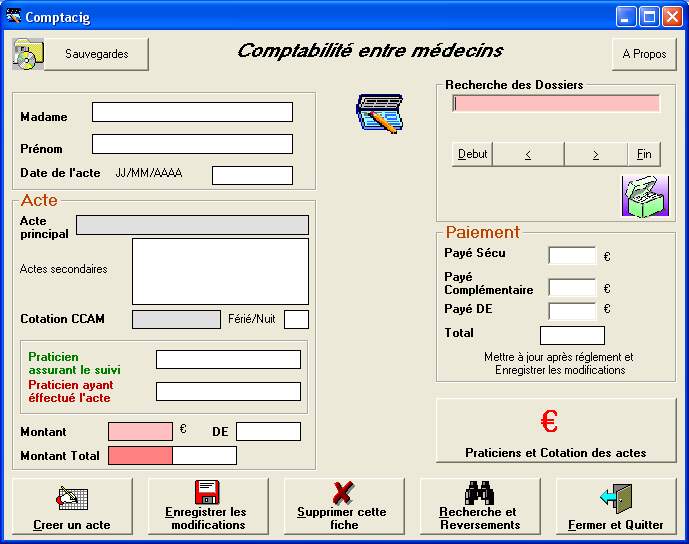Open Praticiens et Cotation des actes

tap(556, 430)
